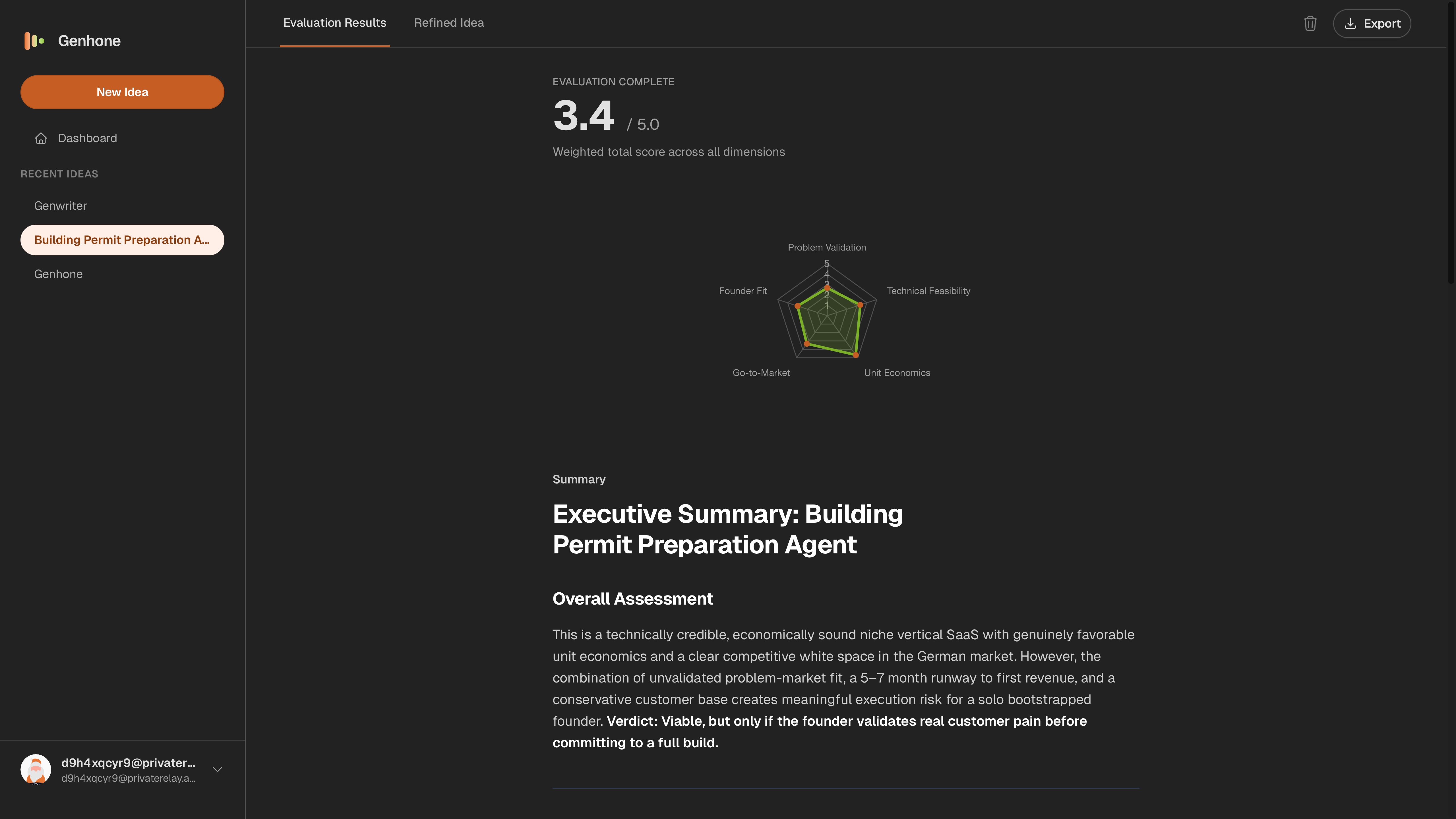Click the Go-to-Market radar point
The height and width of the screenshot is (819, 1456).
point(806,344)
